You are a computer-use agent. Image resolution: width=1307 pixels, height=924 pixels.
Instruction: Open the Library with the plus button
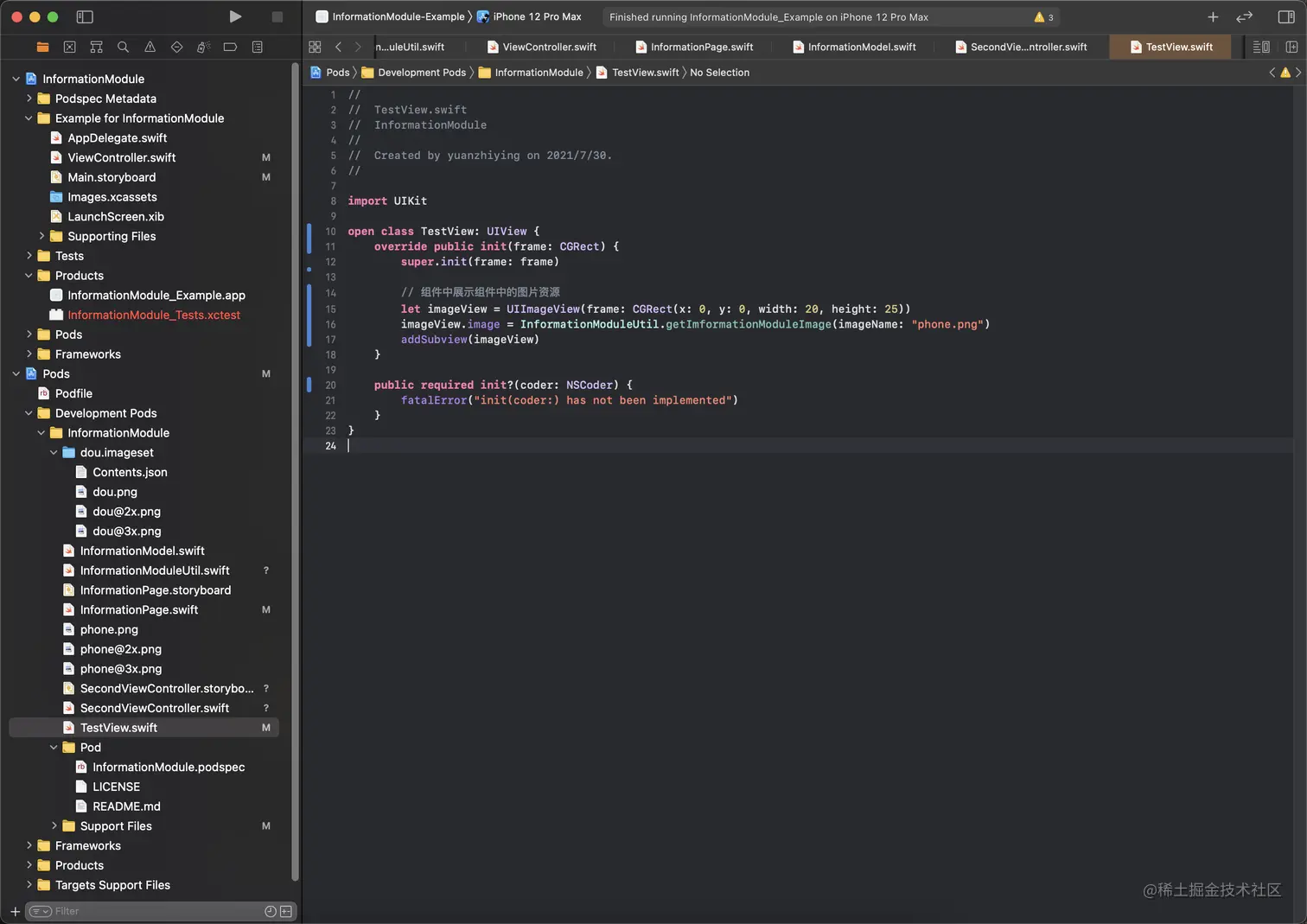pyautogui.click(x=1213, y=16)
